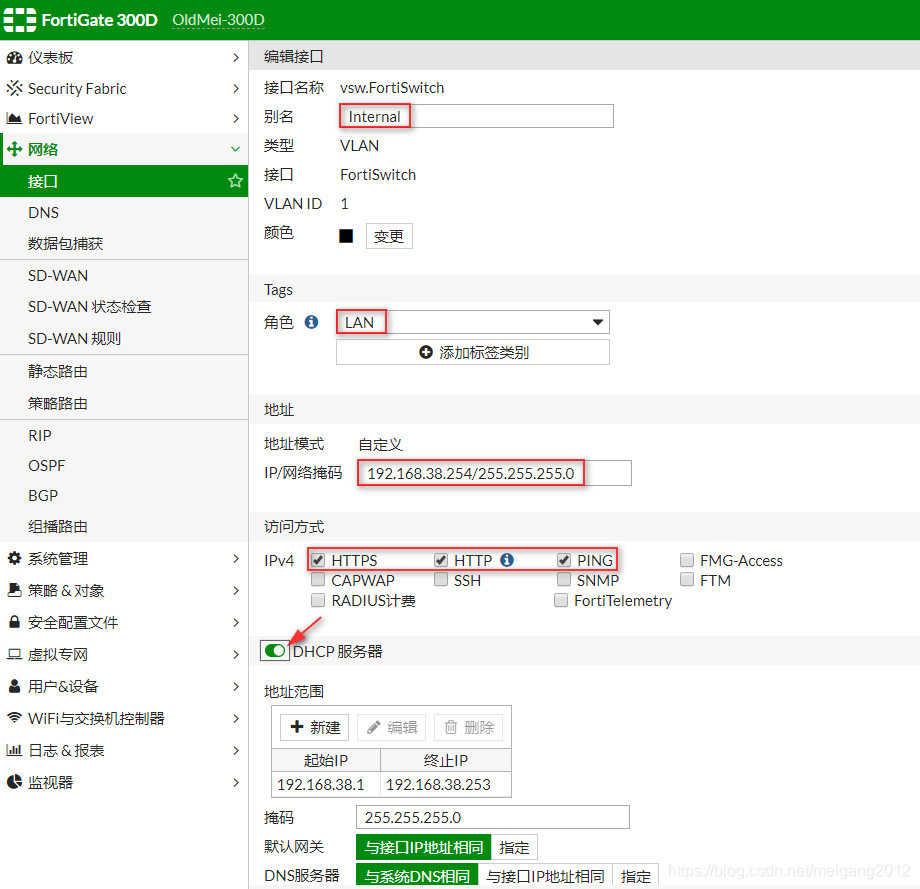Click the 变更 color button
This screenshot has width=920, height=889.
pyautogui.click(x=389, y=236)
